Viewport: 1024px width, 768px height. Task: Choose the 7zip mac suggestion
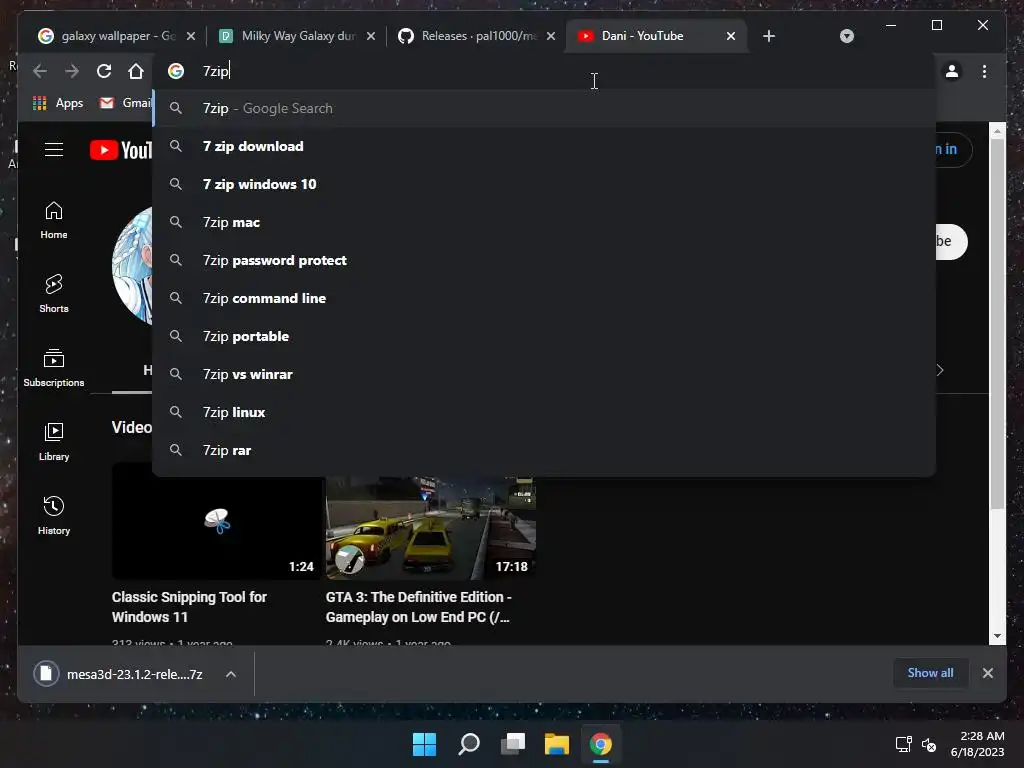543,222
